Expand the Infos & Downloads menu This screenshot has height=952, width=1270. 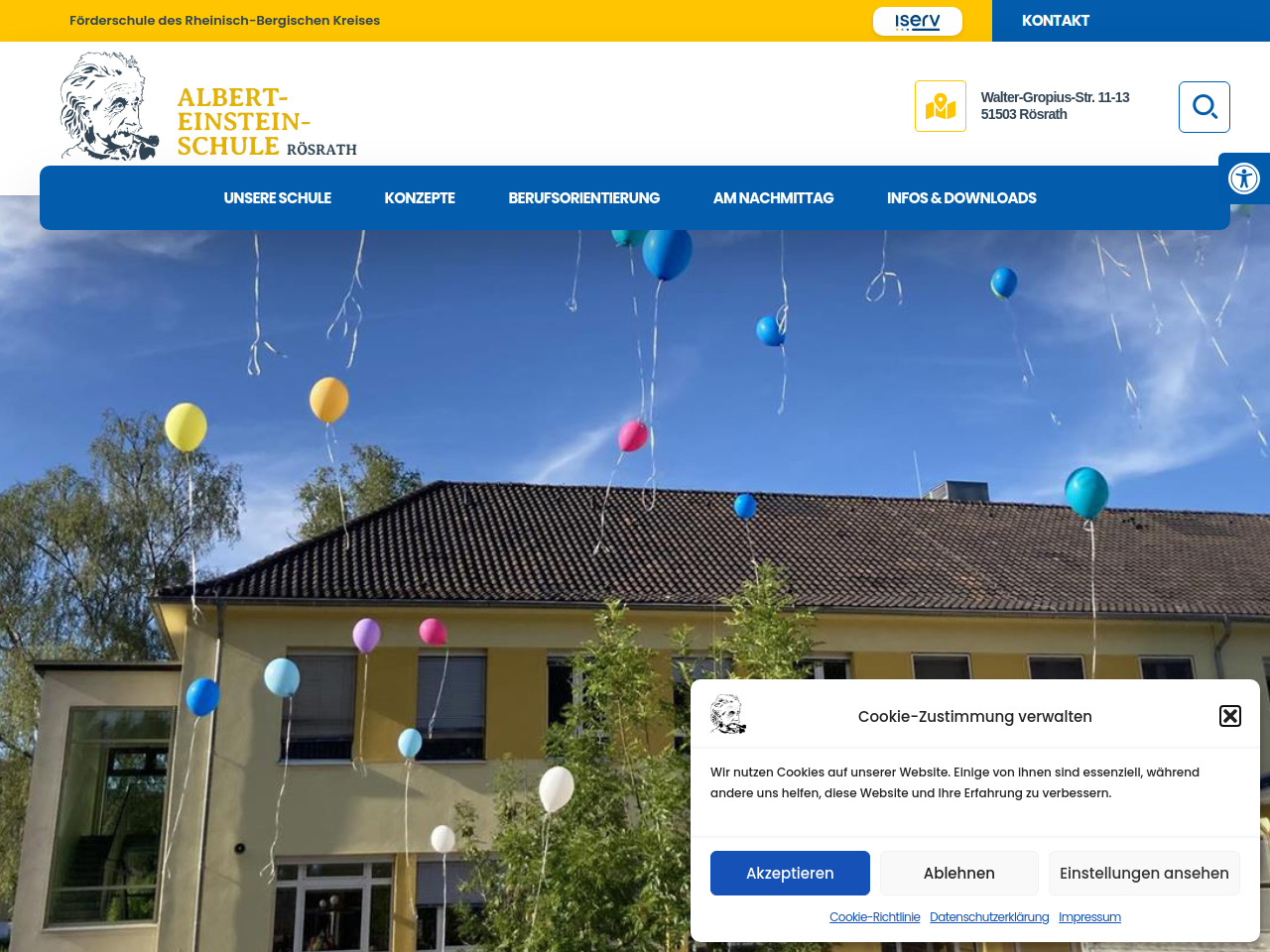tap(961, 198)
